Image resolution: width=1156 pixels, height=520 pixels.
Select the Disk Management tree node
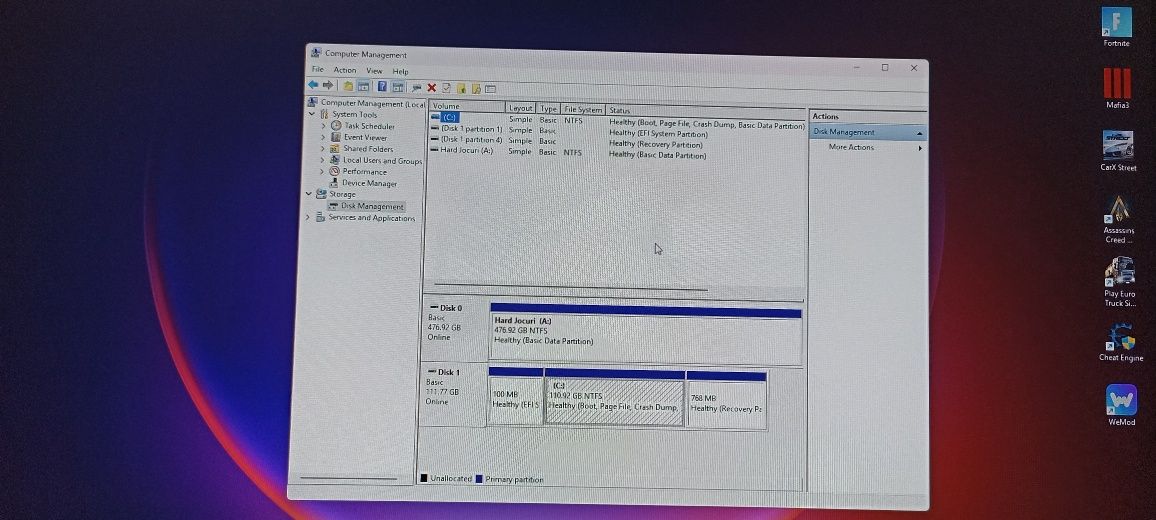(366, 207)
